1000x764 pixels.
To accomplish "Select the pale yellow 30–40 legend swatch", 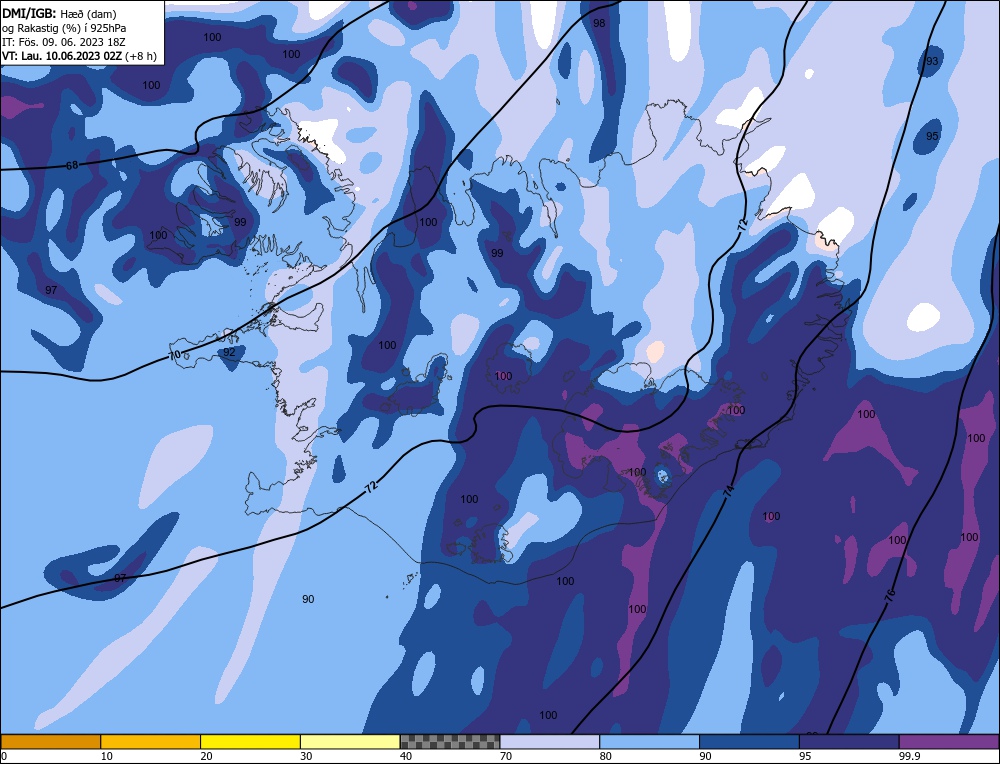I will click(350, 741).
